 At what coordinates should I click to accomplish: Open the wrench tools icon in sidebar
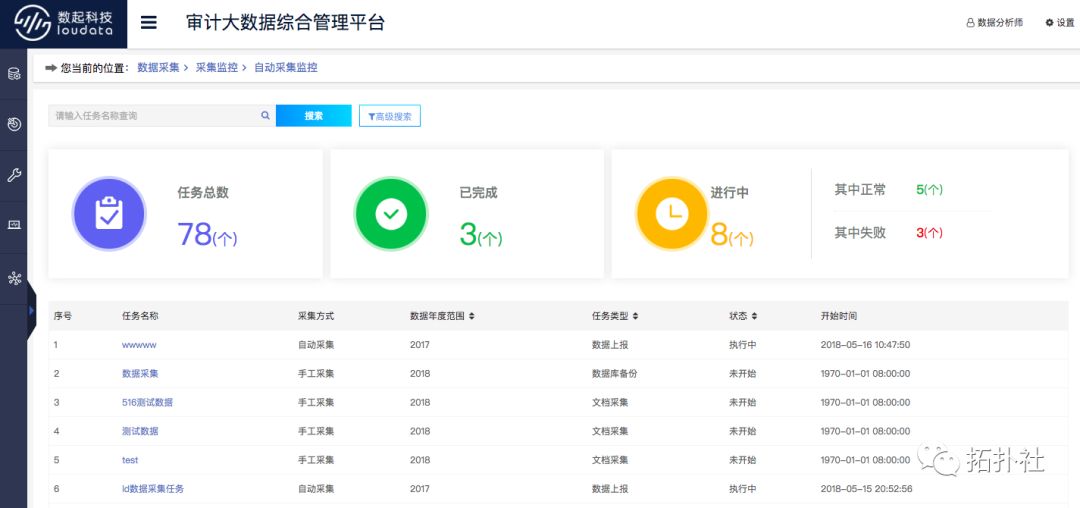point(14,175)
